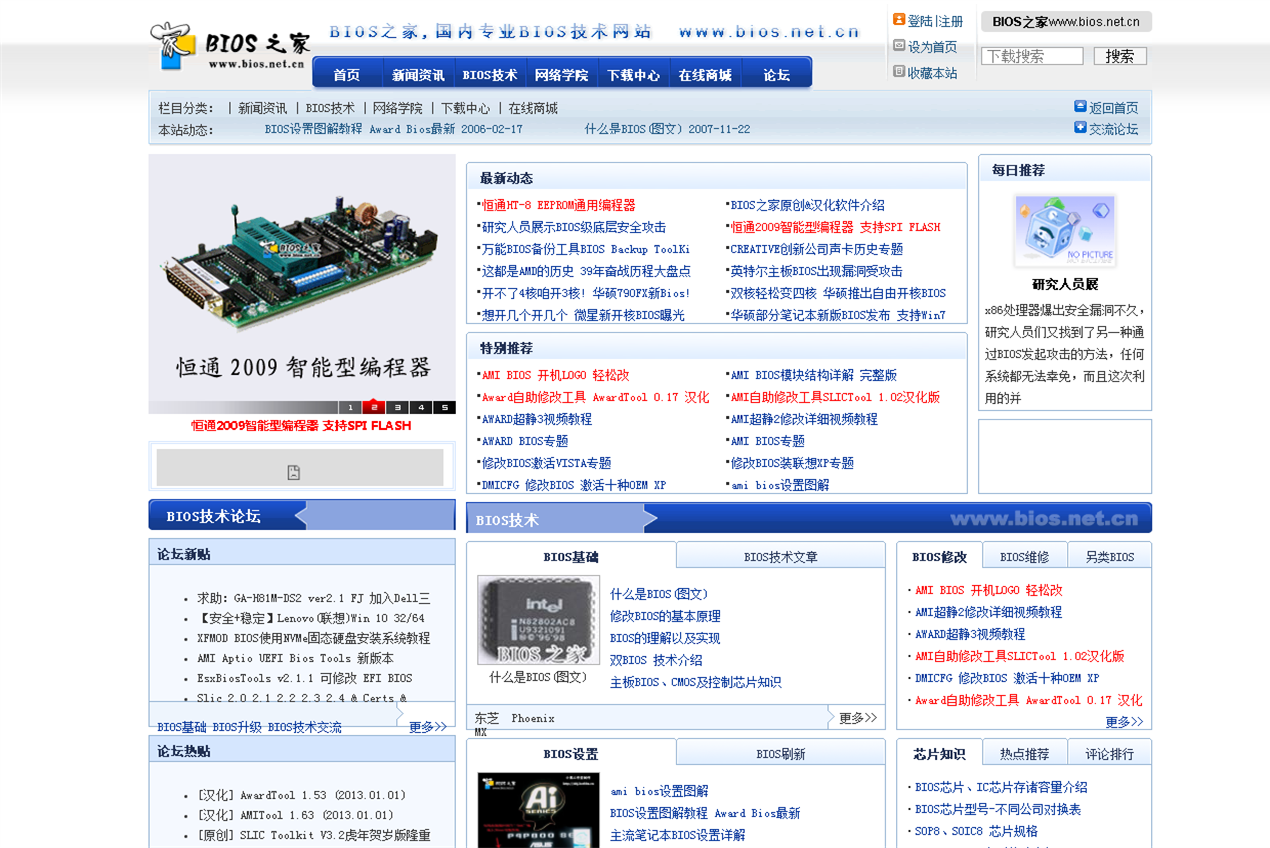Open 修改BIOS的基本原理 link
Image resolution: width=1270 pixels, height=848 pixels.
coord(665,616)
